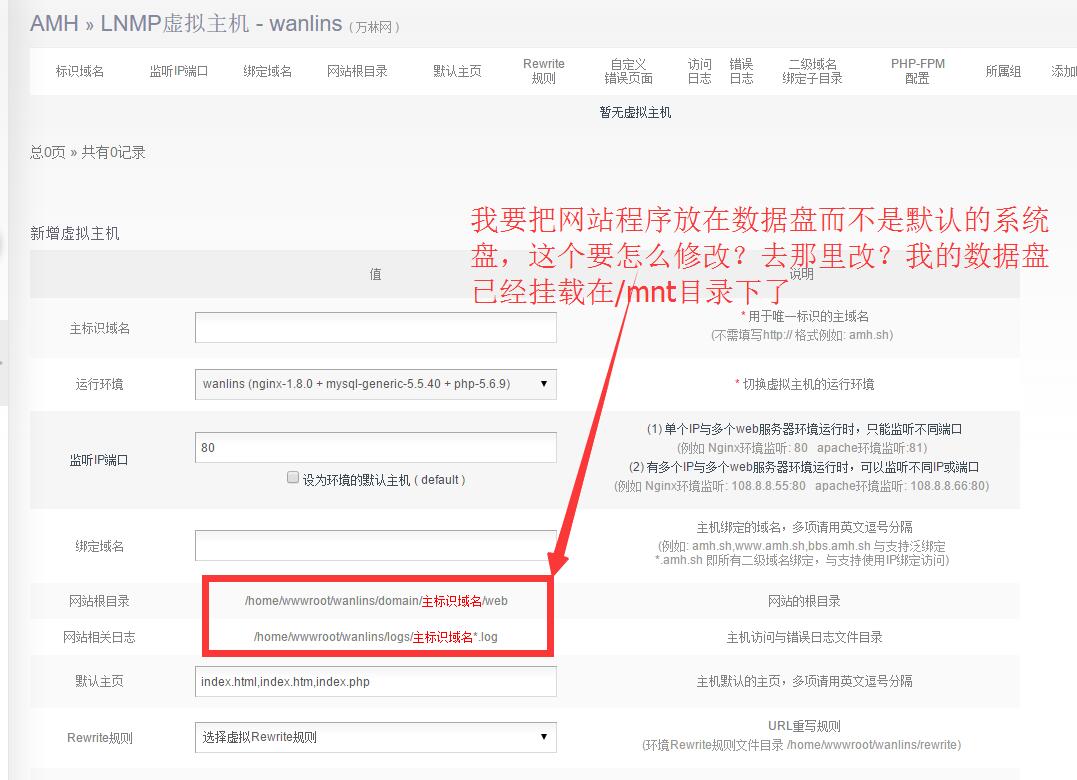The height and width of the screenshot is (780, 1077).
Task: Click the 所属组 column header
Action: pos(1003,71)
